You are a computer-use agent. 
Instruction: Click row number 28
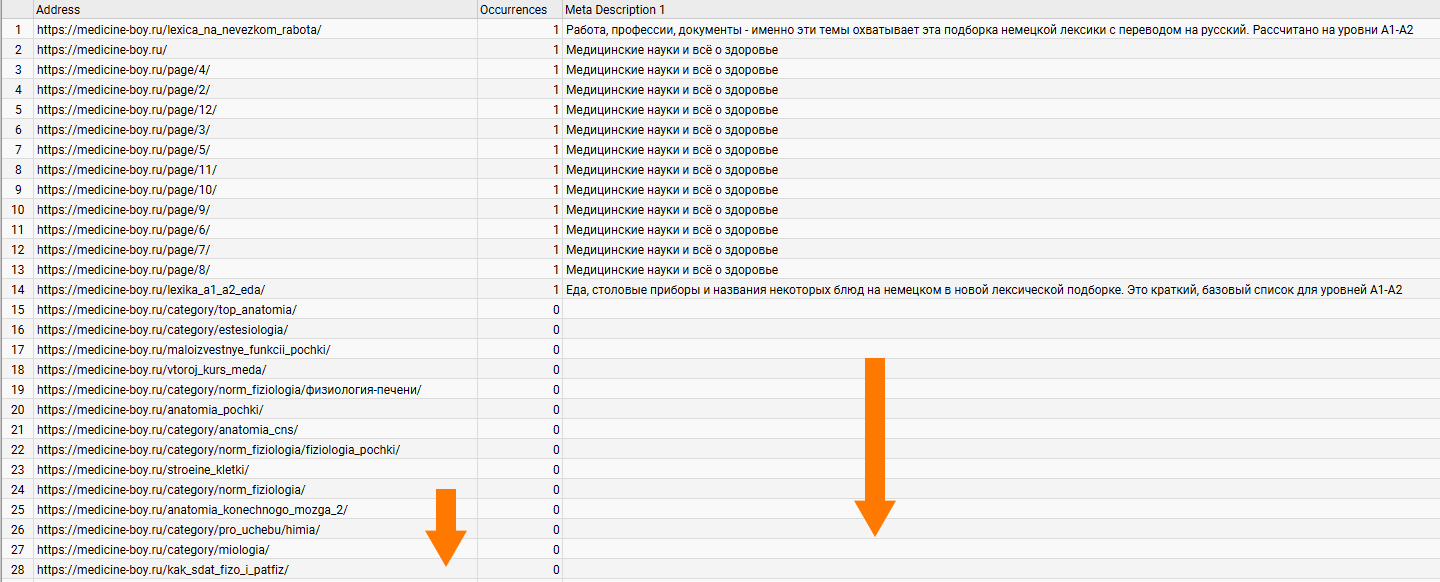[17, 570]
